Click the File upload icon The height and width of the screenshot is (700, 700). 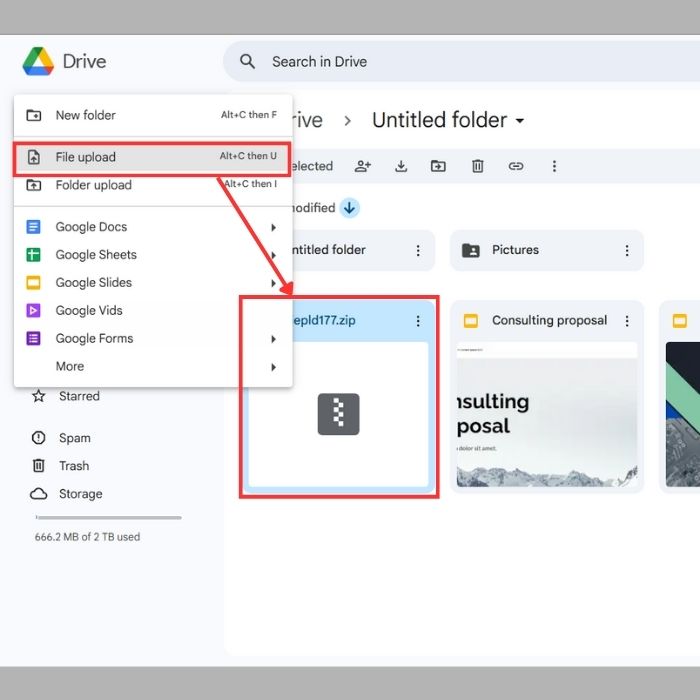pos(34,157)
